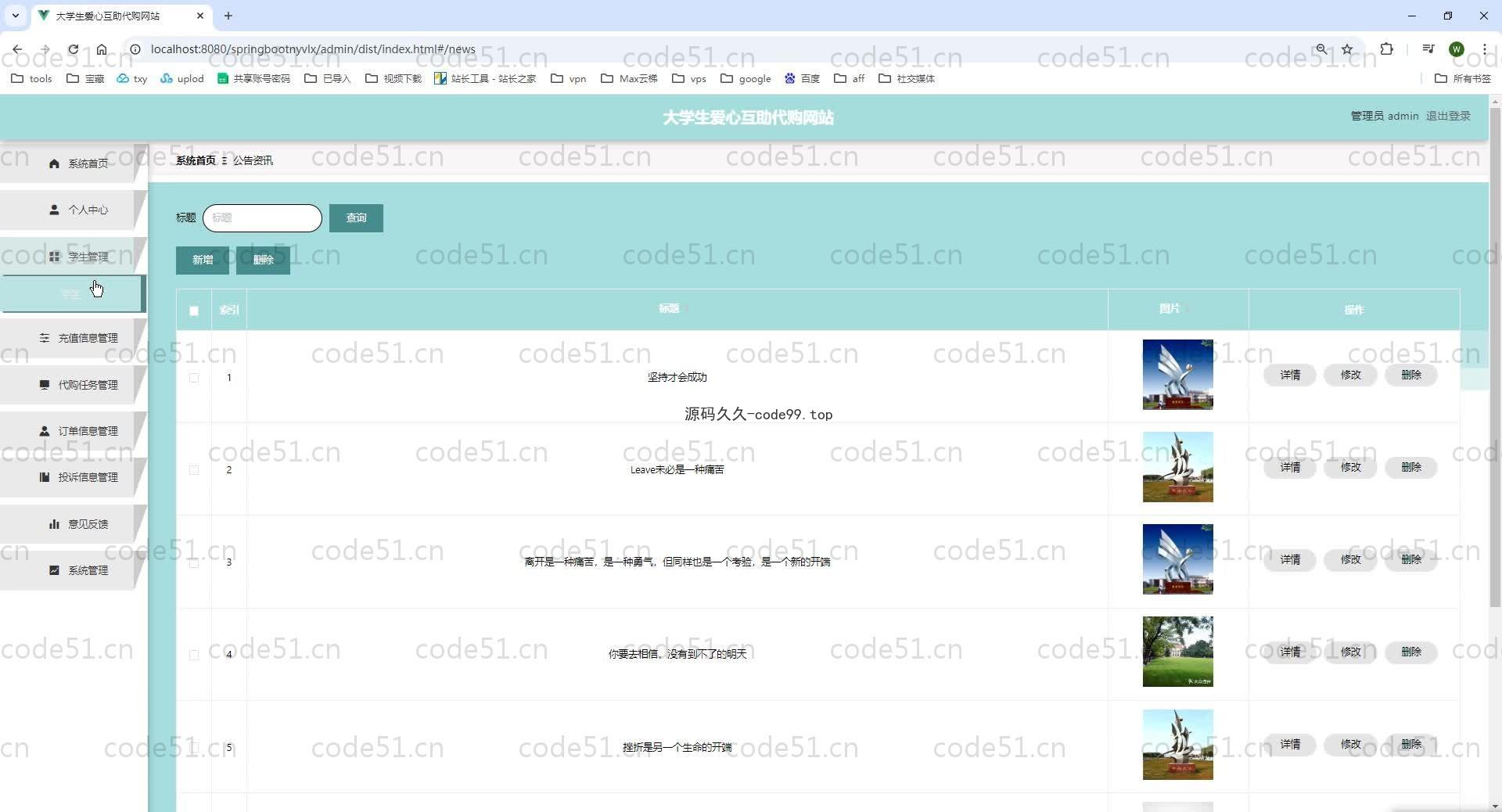Open the vpn bookmark folder
Image resolution: width=1502 pixels, height=812 pixels.
click(569, 78)
